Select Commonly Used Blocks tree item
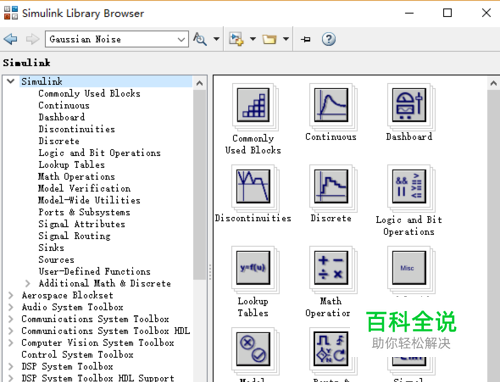The height and width of the screenshot is (382, 500). [89, 93]
